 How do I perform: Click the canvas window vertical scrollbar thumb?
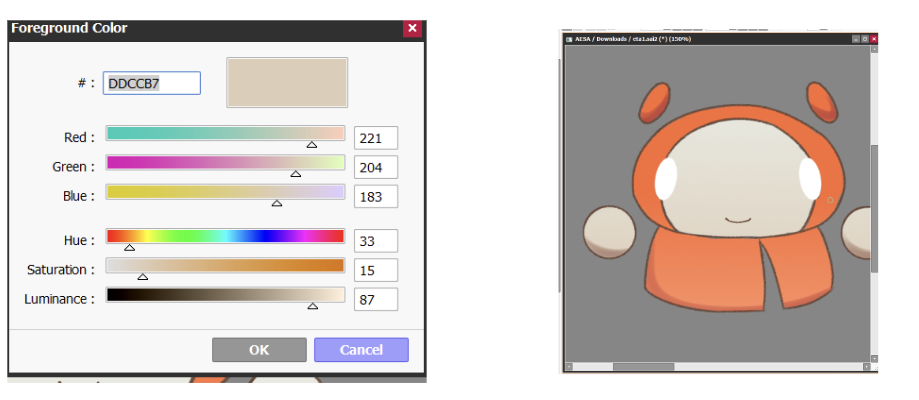pos(874,208)
